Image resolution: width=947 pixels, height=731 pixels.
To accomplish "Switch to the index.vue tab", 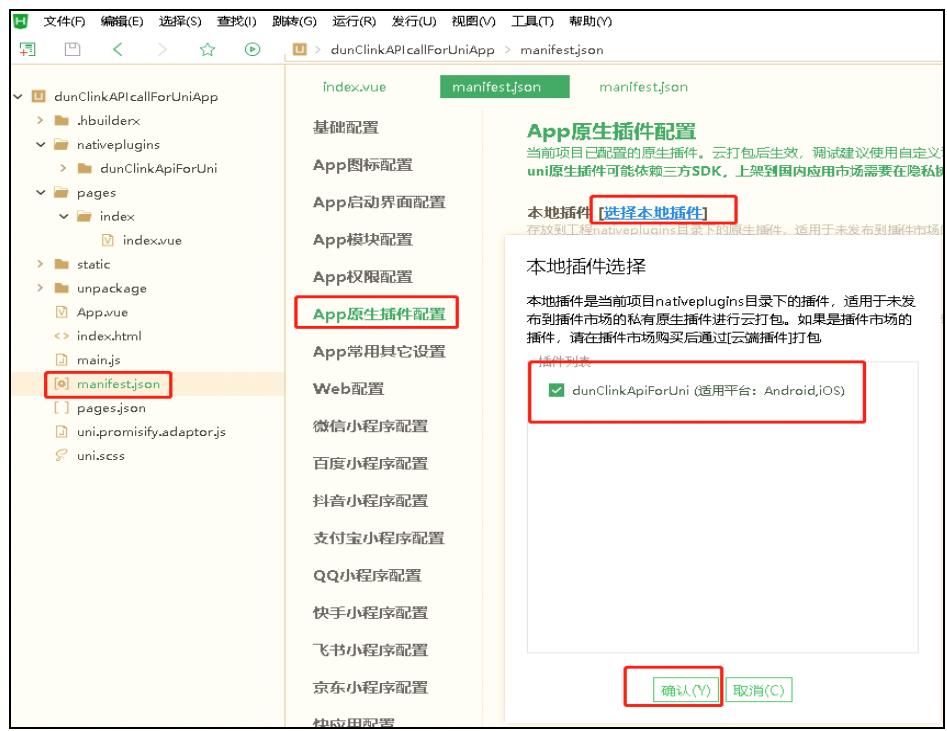I will pos(354,87).
